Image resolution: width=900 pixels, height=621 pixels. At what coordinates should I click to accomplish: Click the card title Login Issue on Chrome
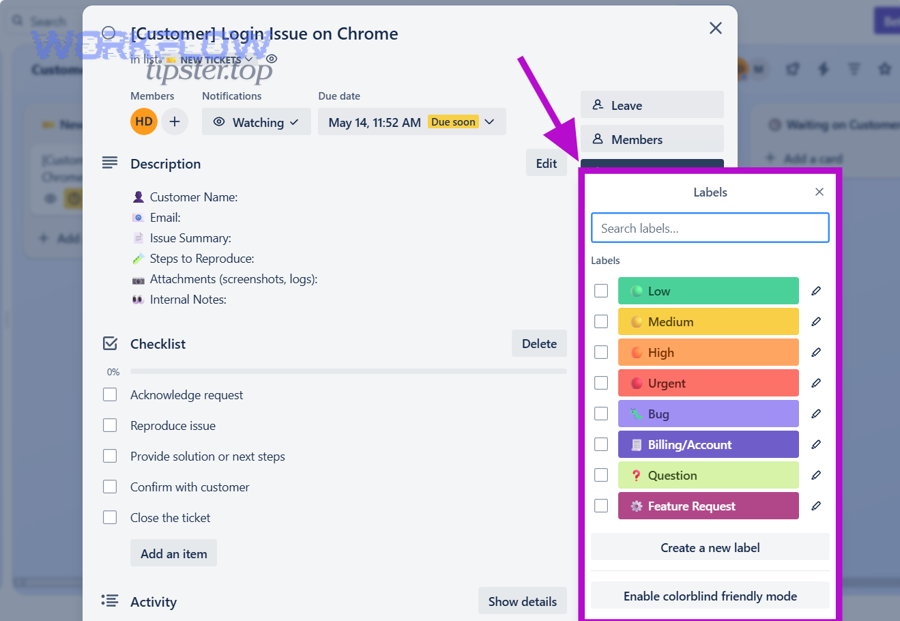click(264, 33)
